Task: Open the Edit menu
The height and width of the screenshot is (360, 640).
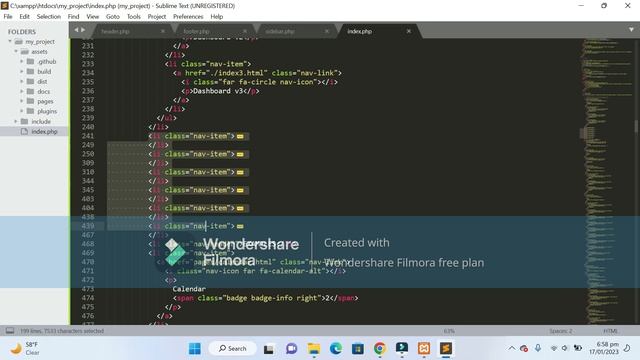Action: click(24, 16)
